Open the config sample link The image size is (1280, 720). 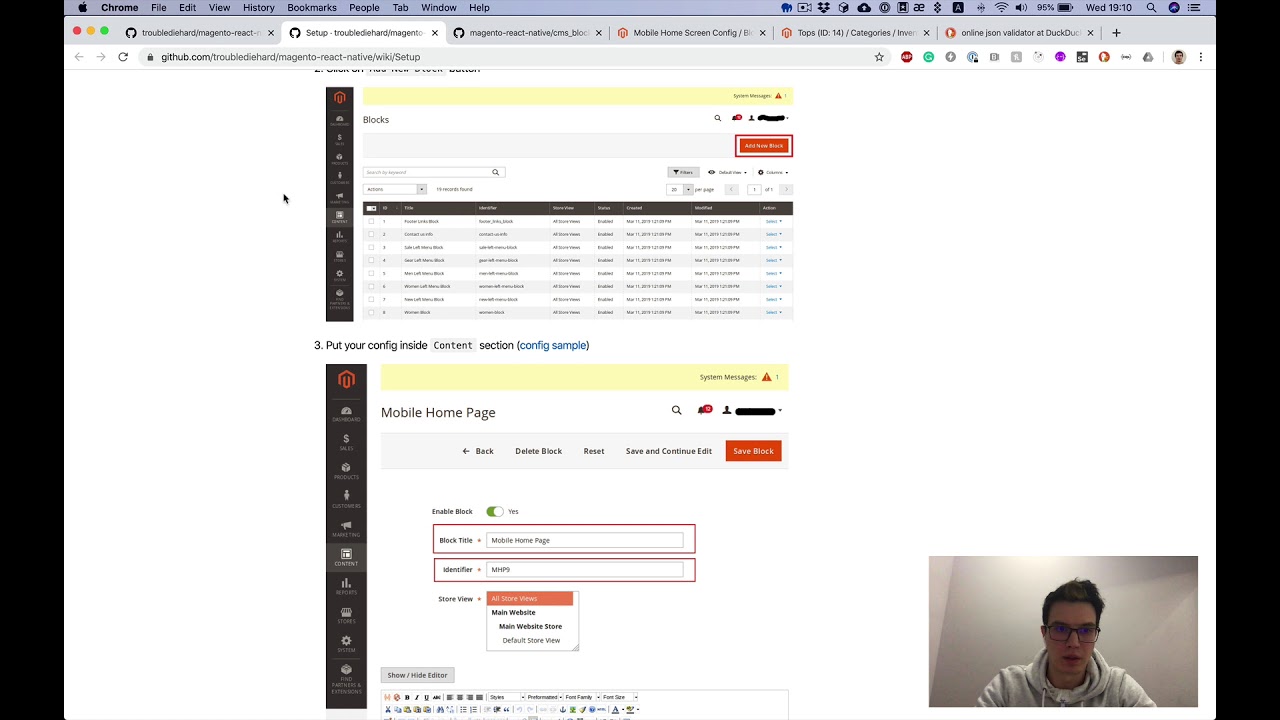[x=553, y=345]
